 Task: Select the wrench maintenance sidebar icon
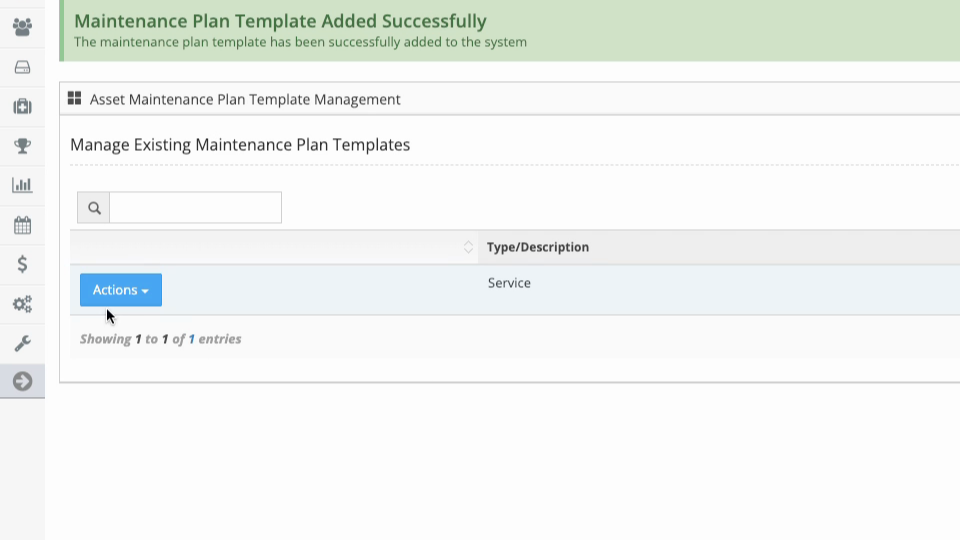pos(23,343)
